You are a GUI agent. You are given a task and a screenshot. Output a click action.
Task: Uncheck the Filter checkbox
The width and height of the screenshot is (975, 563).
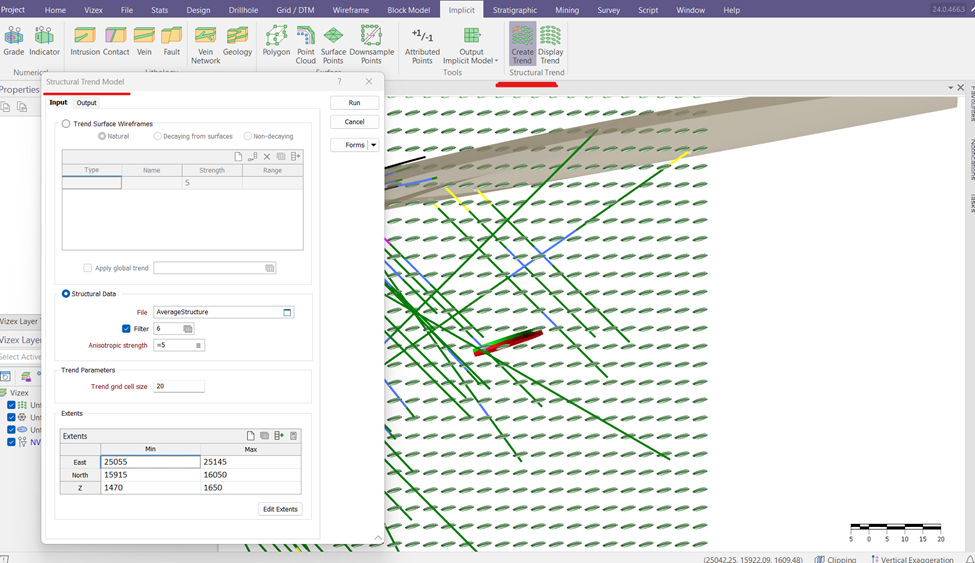click(x=127, y=329)
